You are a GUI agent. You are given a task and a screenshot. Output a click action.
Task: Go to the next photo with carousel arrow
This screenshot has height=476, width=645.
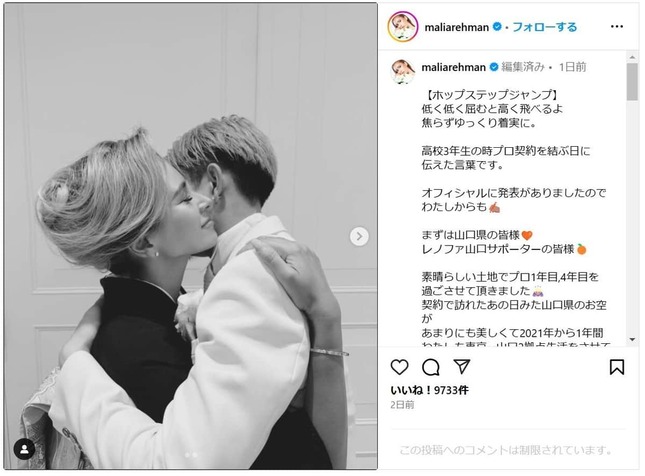tap(359, 237)
